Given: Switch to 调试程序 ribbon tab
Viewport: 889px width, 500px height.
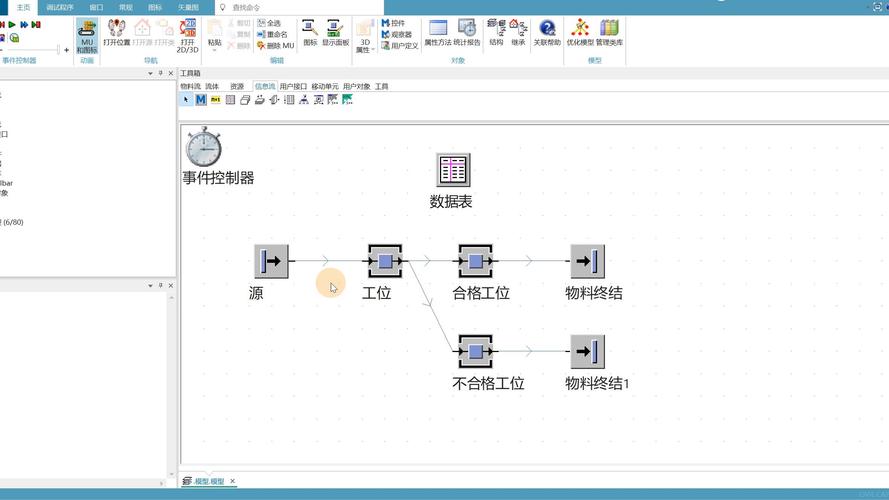Looking at the screenshot, I should (60, 7).
